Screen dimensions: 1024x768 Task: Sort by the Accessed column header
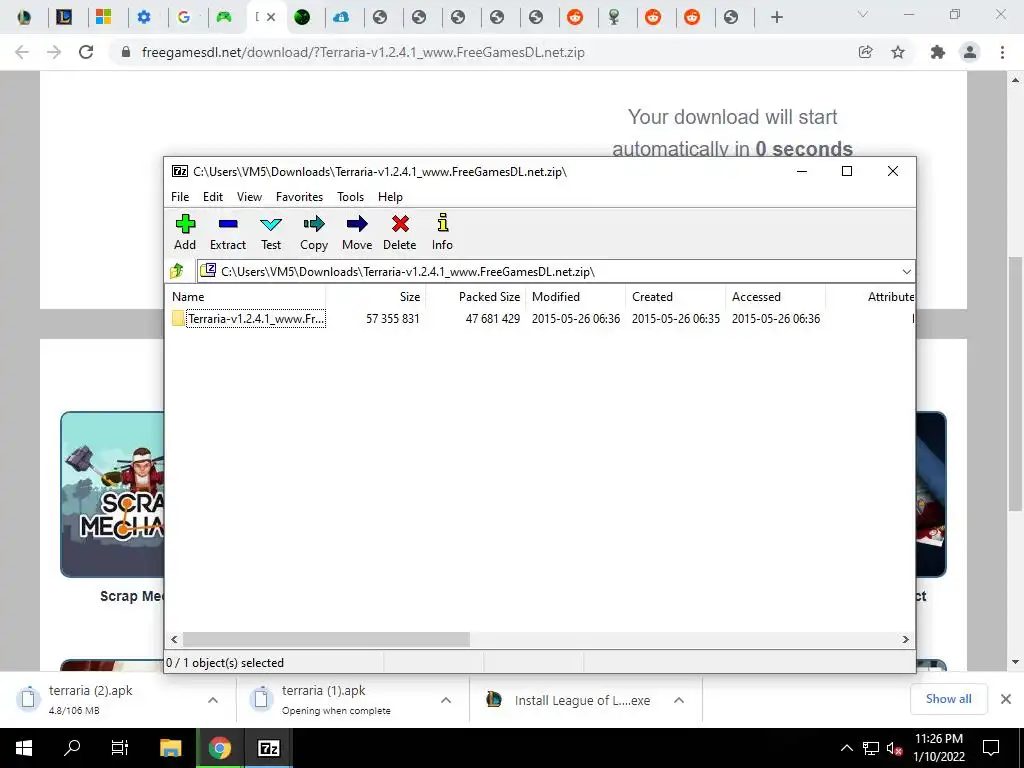click(x=775, y=296)
